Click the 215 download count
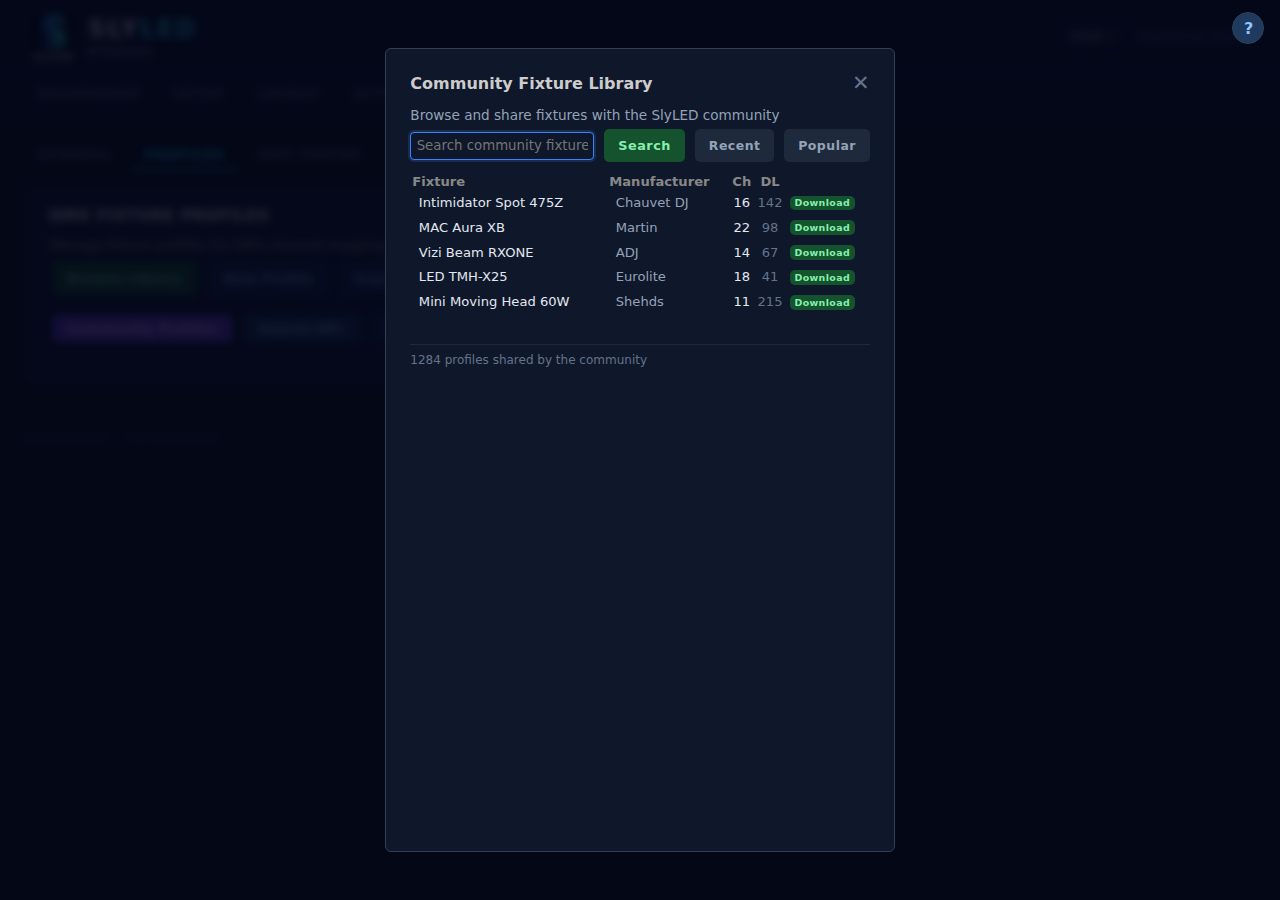 770,302
